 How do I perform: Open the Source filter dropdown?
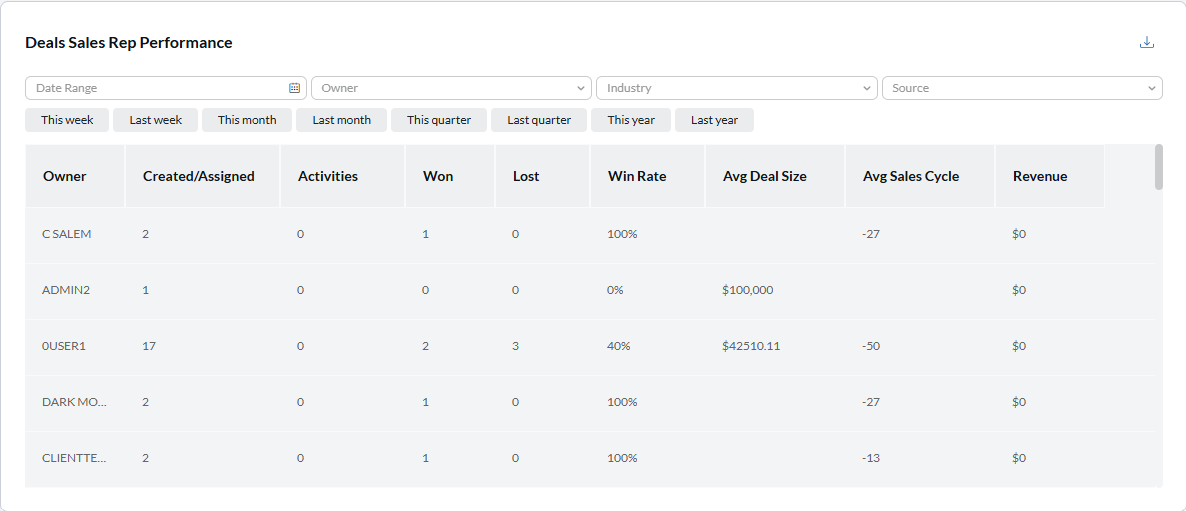1021,88
